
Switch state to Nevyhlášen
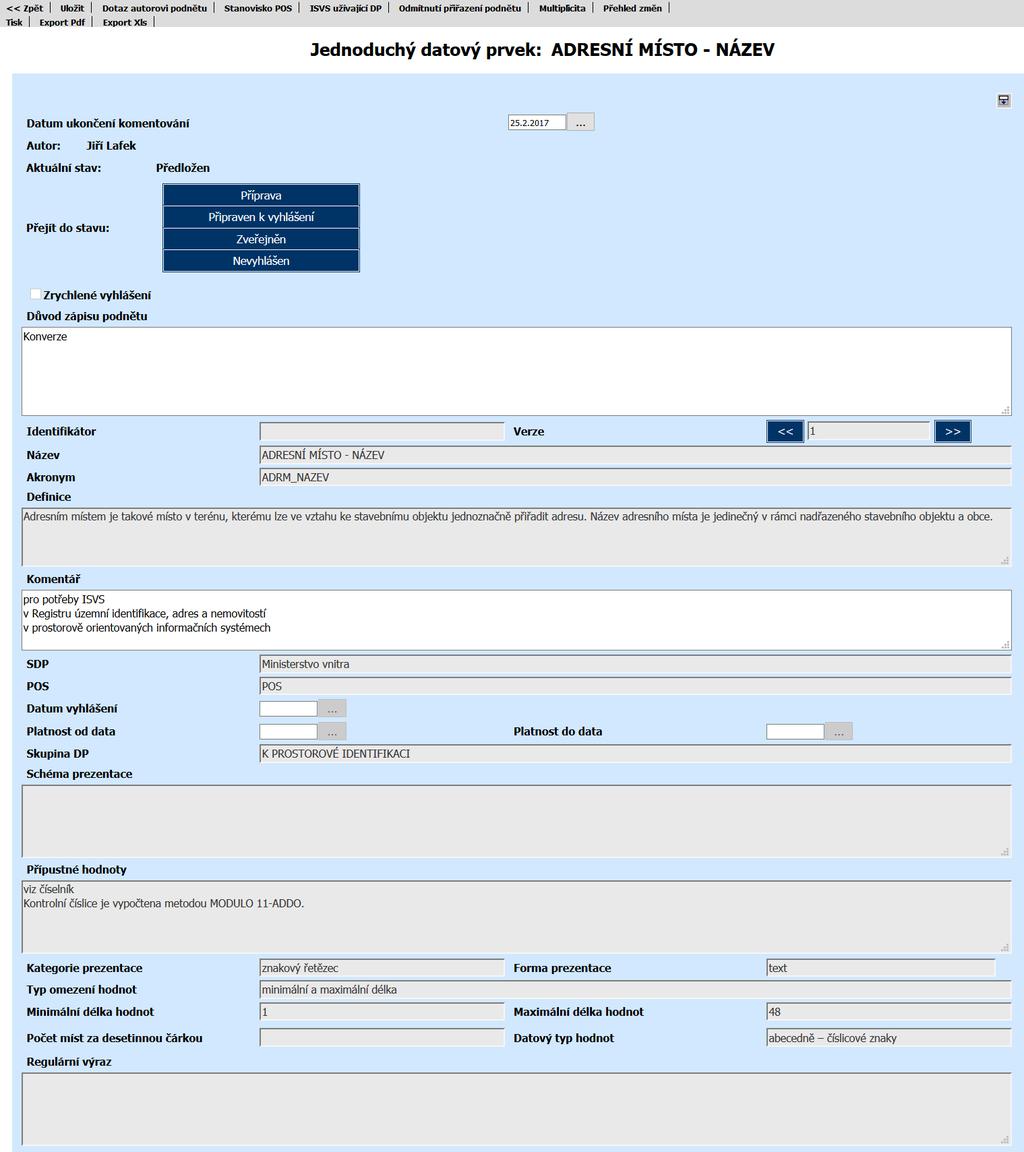(x=261, y=261)
